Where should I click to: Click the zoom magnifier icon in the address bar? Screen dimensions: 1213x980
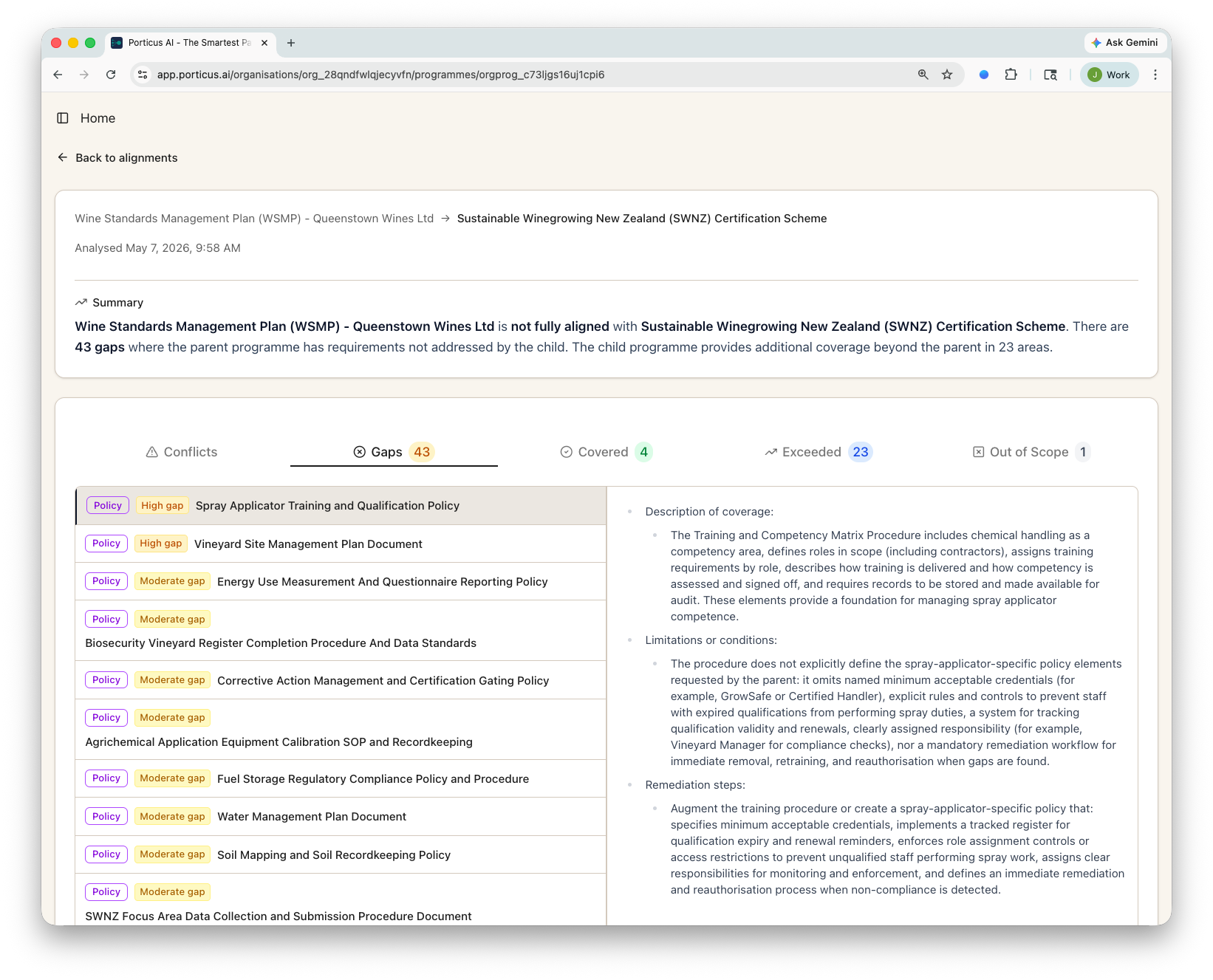click(x=923, y=75)
